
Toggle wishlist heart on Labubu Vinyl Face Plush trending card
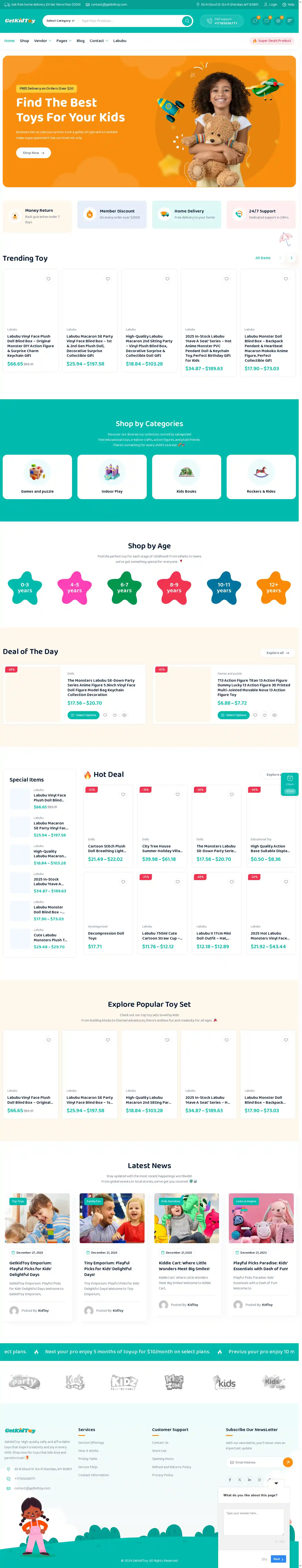(x=49, y=279)
